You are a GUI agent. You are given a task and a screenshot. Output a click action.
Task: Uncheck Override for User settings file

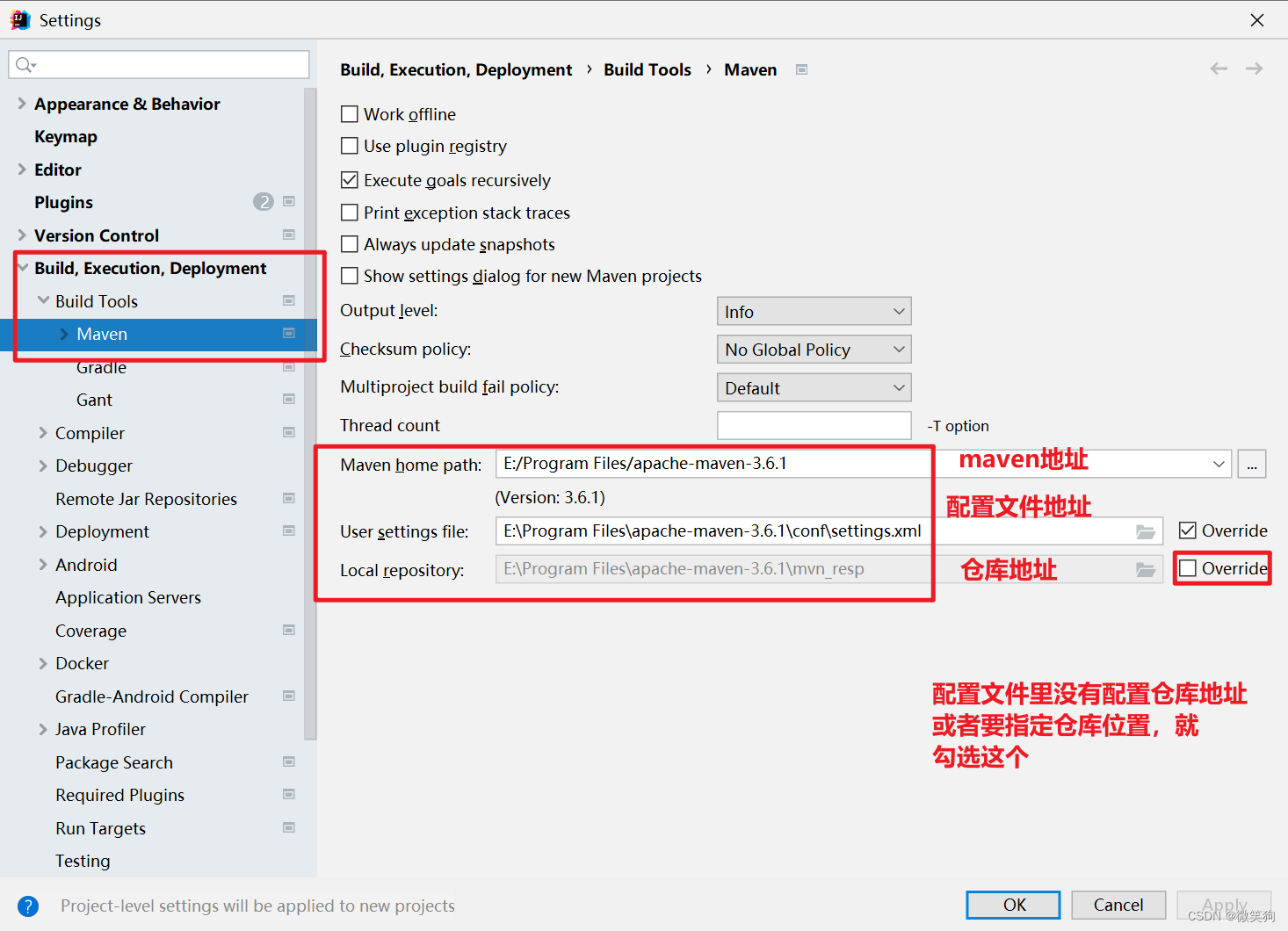coord(1188,530)
